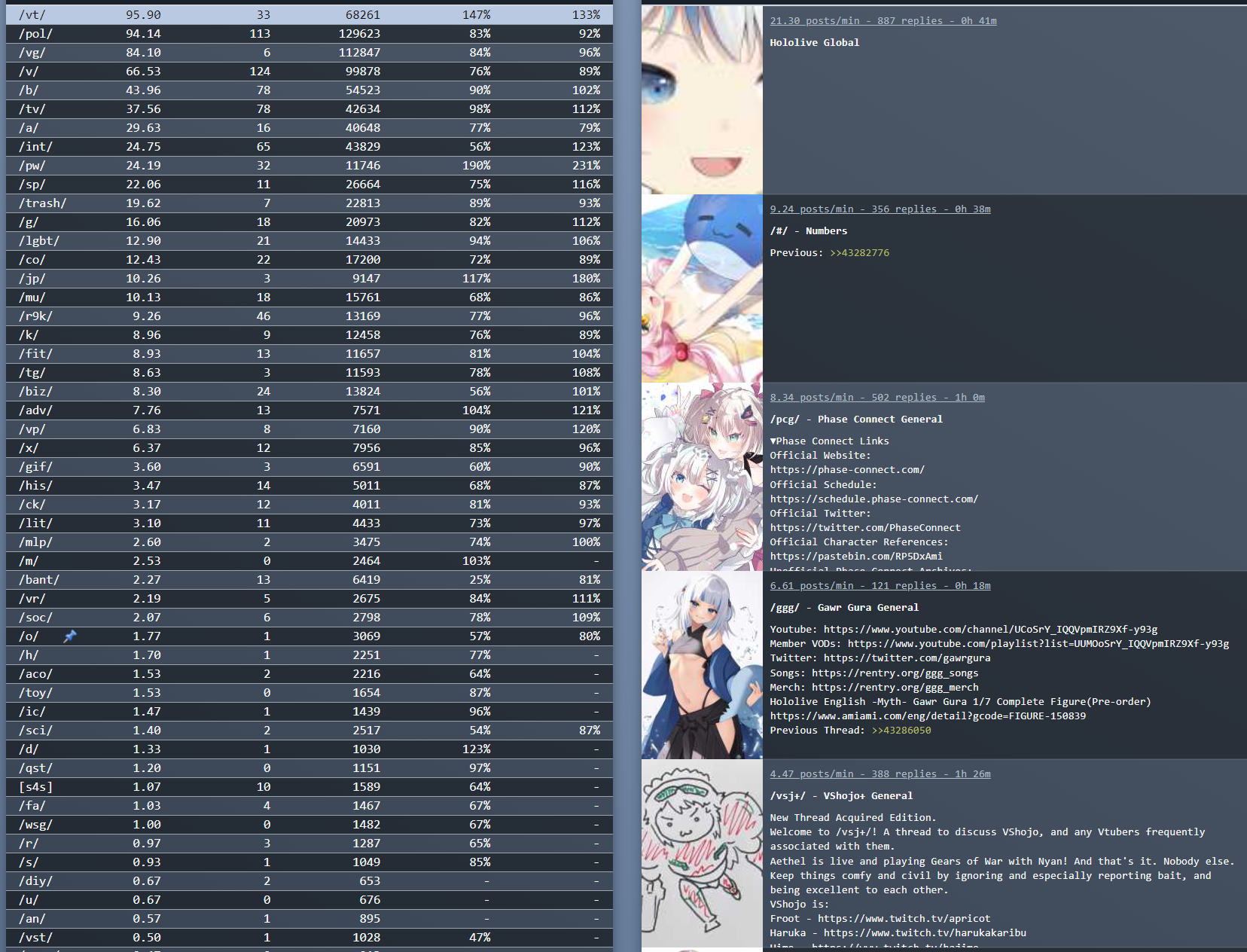Click the https://twitter.com/PhaseConnect URL text
Image resolution: width=1247 pixels, height=952 pixels.
(x=865, y=528)
